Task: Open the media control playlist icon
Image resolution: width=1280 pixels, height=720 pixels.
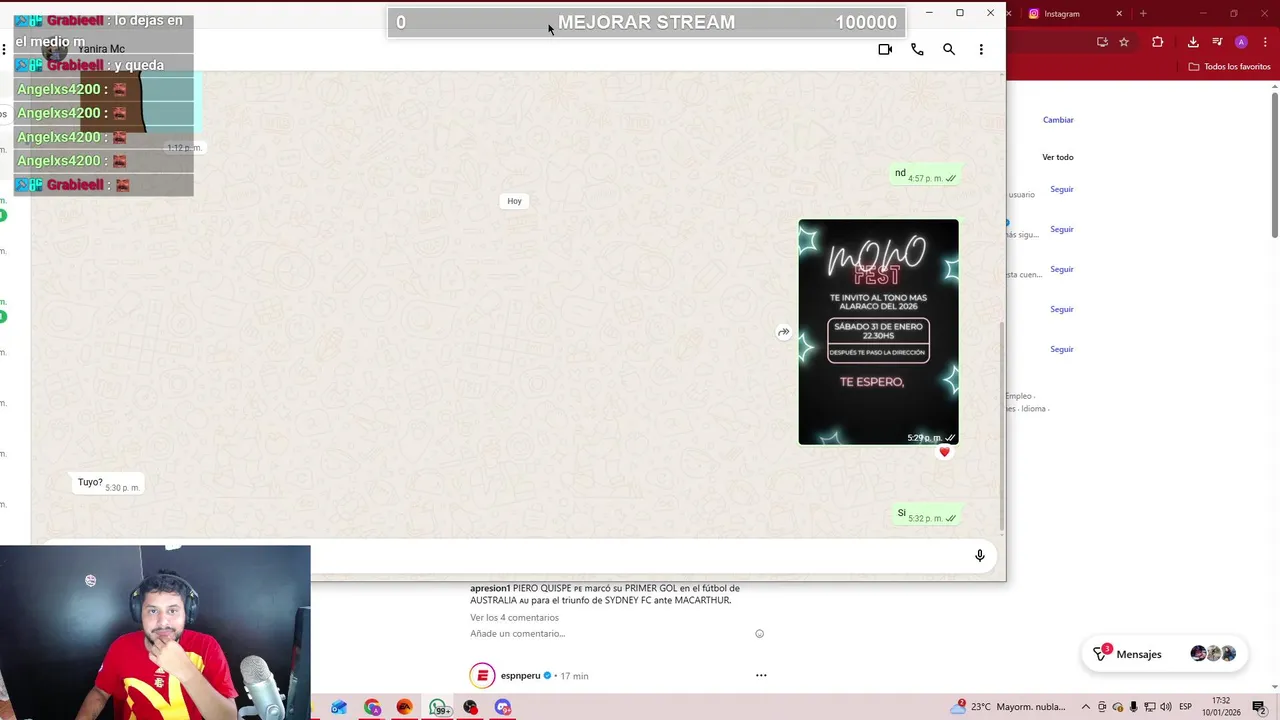Action: 1217,42
